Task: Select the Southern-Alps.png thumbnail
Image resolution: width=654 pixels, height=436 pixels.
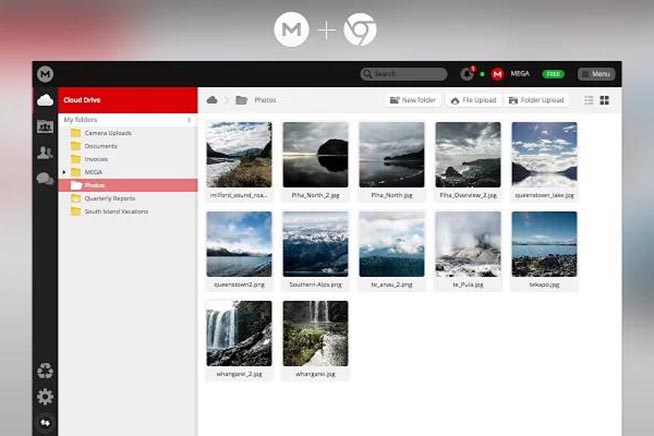Action: point(315,244)
